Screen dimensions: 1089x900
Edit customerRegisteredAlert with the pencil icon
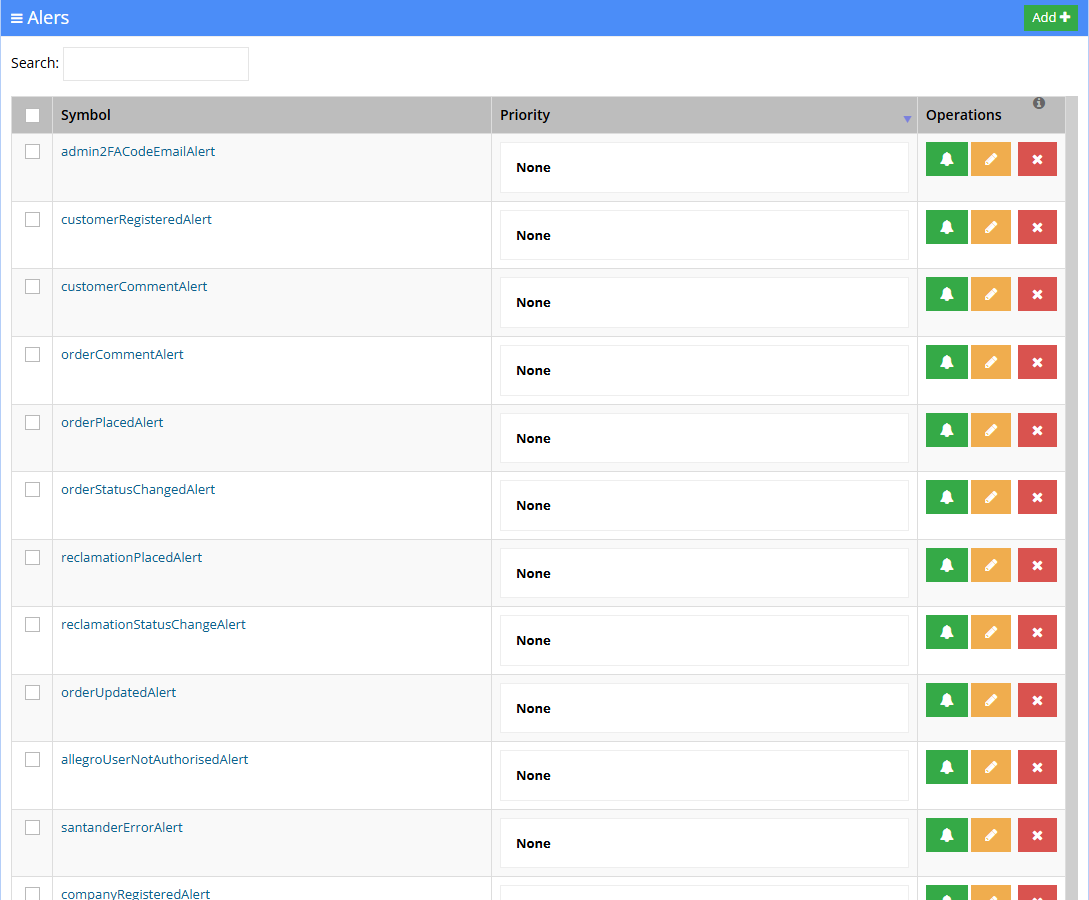[990, 227]
